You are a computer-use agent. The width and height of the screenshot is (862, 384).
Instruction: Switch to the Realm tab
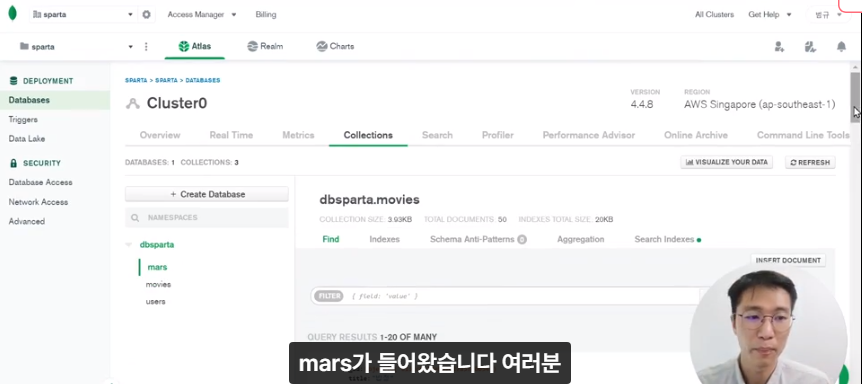(x=265, y=46)
